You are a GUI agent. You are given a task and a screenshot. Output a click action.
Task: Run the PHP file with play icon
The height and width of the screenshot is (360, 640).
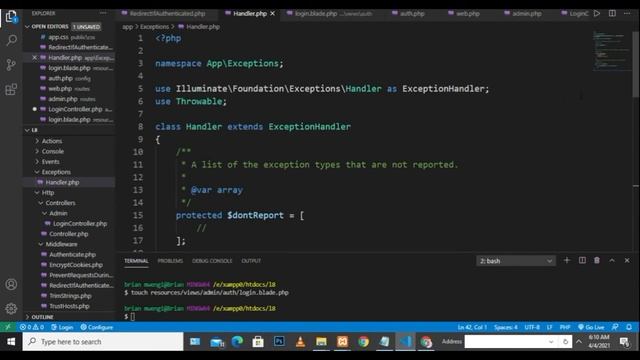click(597, 13)
